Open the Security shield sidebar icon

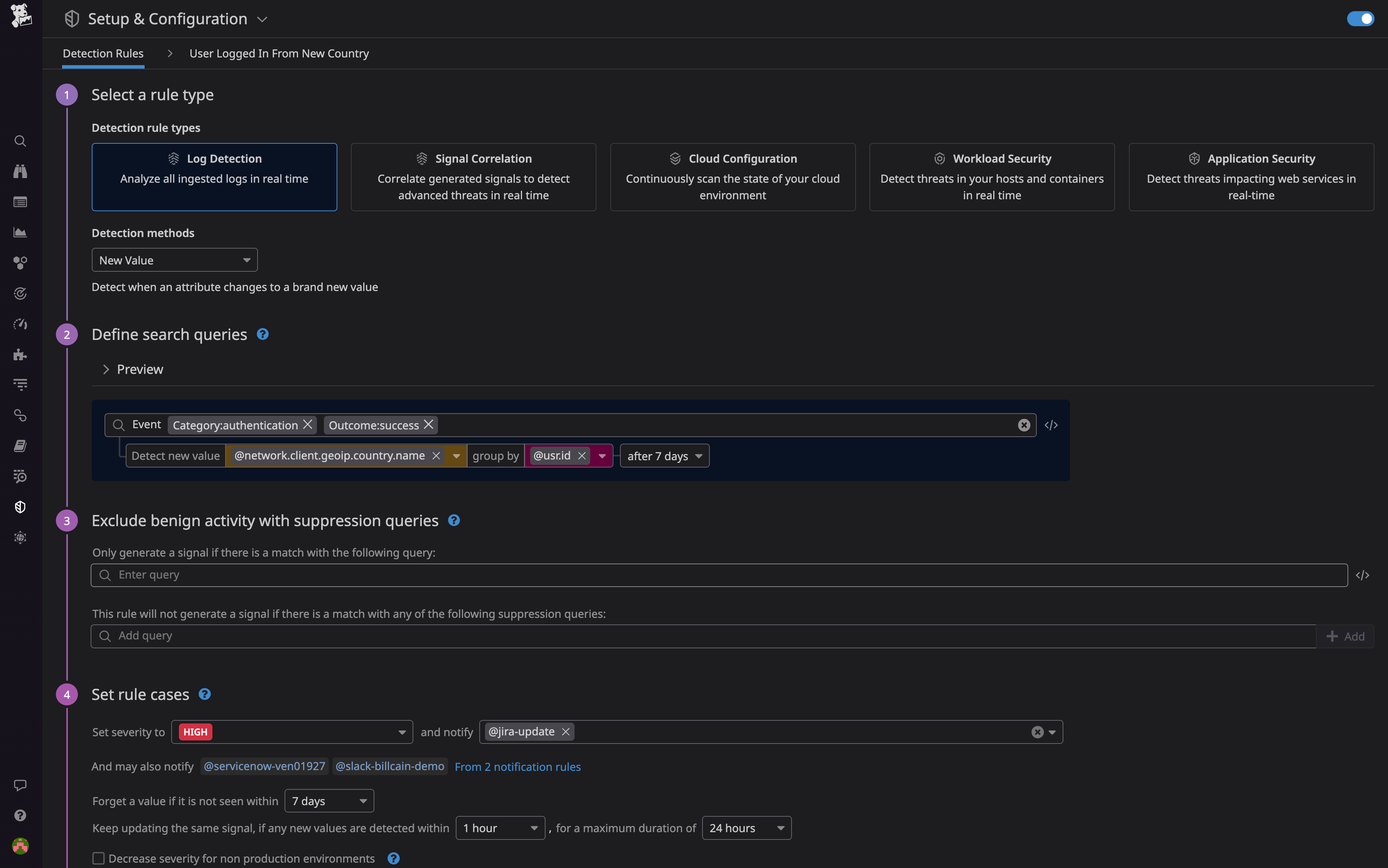[x=20, y=507]
